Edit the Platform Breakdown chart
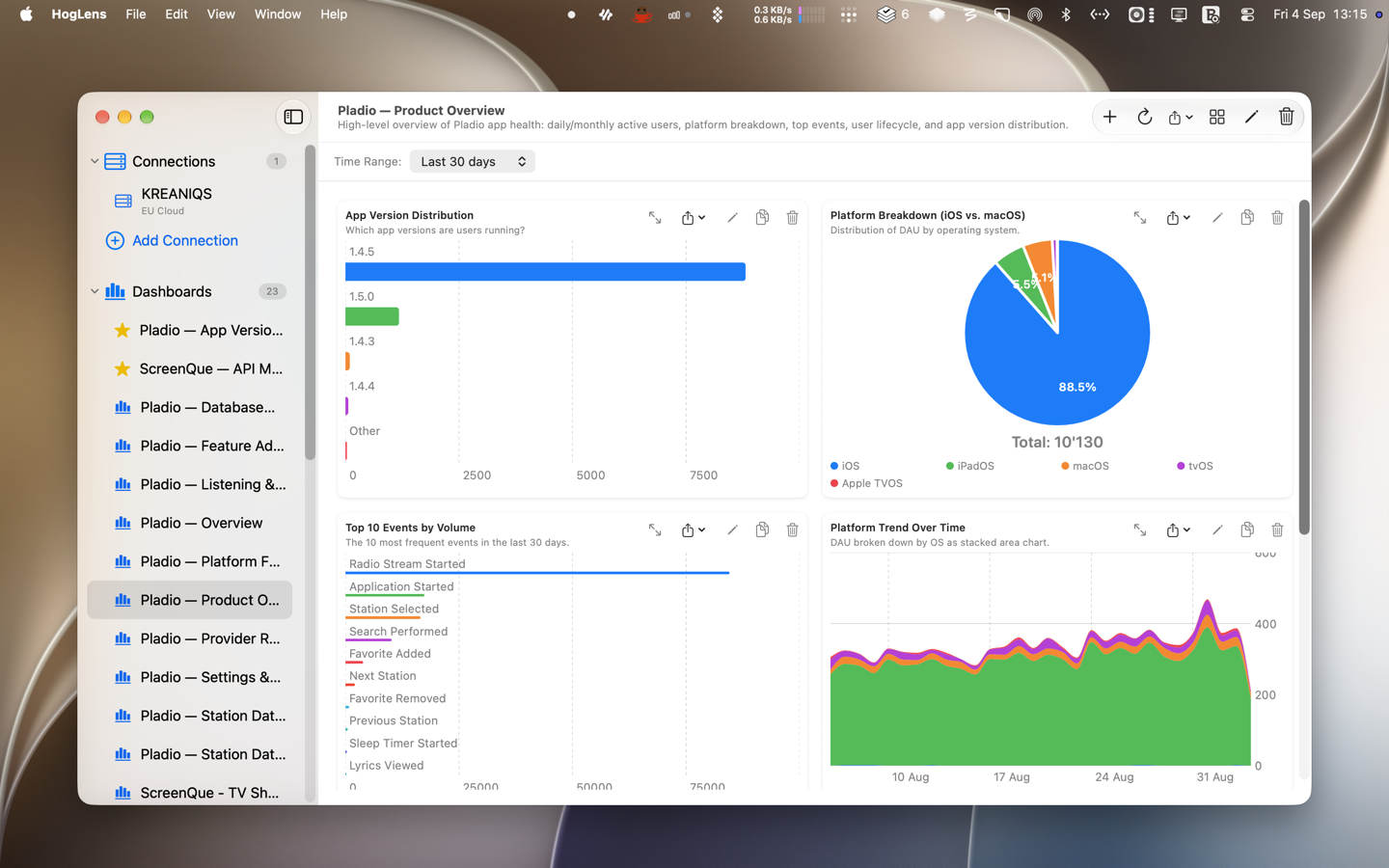Image resolution: width=1389 pixels, height=868 pixels. [x=1217, y=218]
